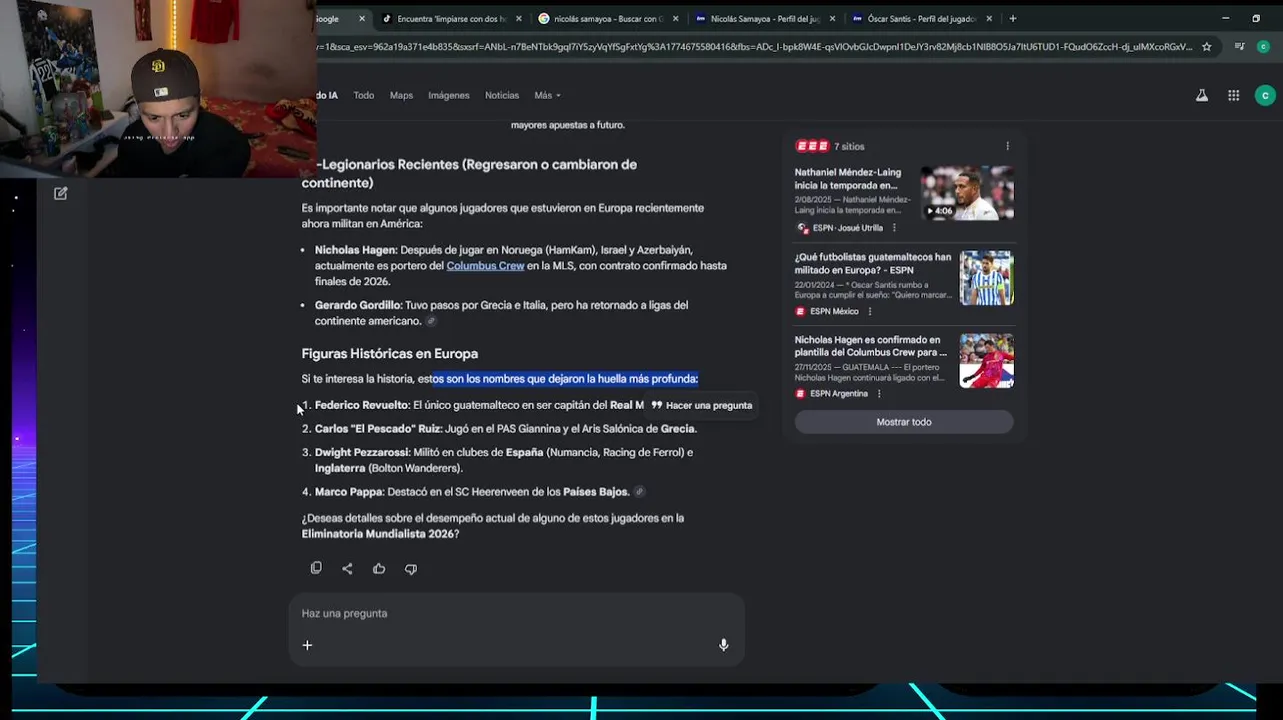Share the AI answer
1283x720 pixels.
[x=347, y=568]
